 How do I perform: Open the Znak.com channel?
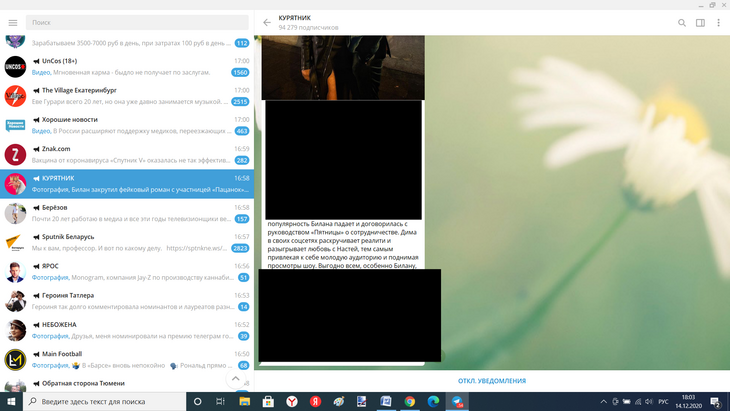click(130, 154)
